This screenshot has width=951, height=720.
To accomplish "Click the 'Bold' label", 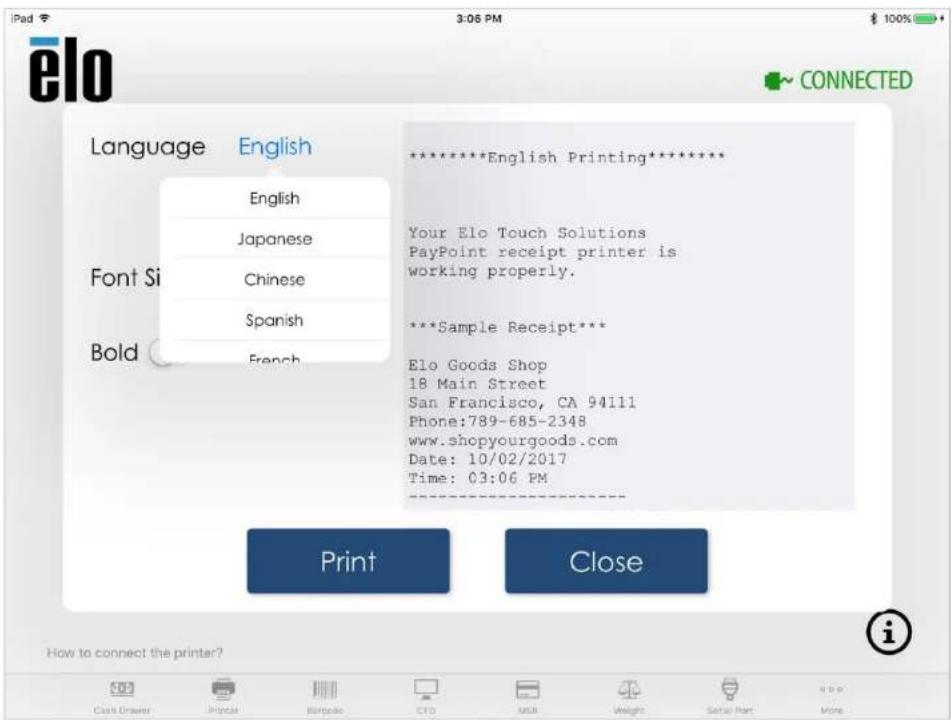I will (114, 352).
